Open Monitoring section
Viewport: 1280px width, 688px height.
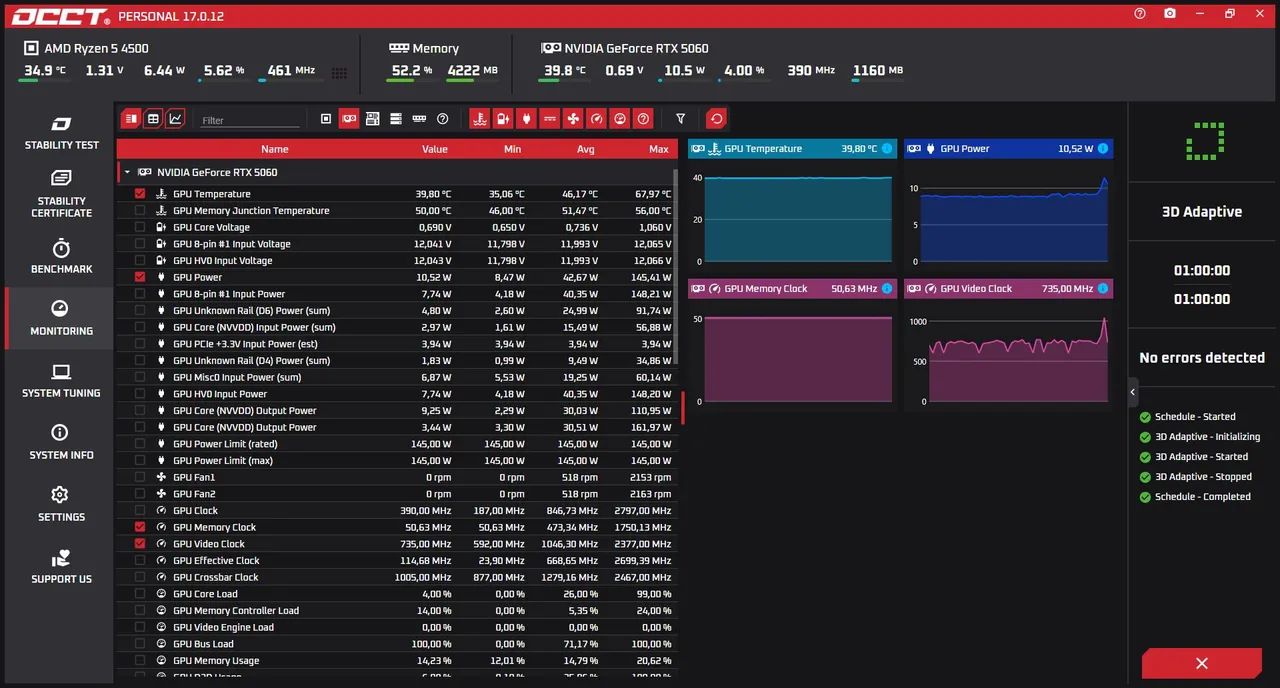click(61, 319)
